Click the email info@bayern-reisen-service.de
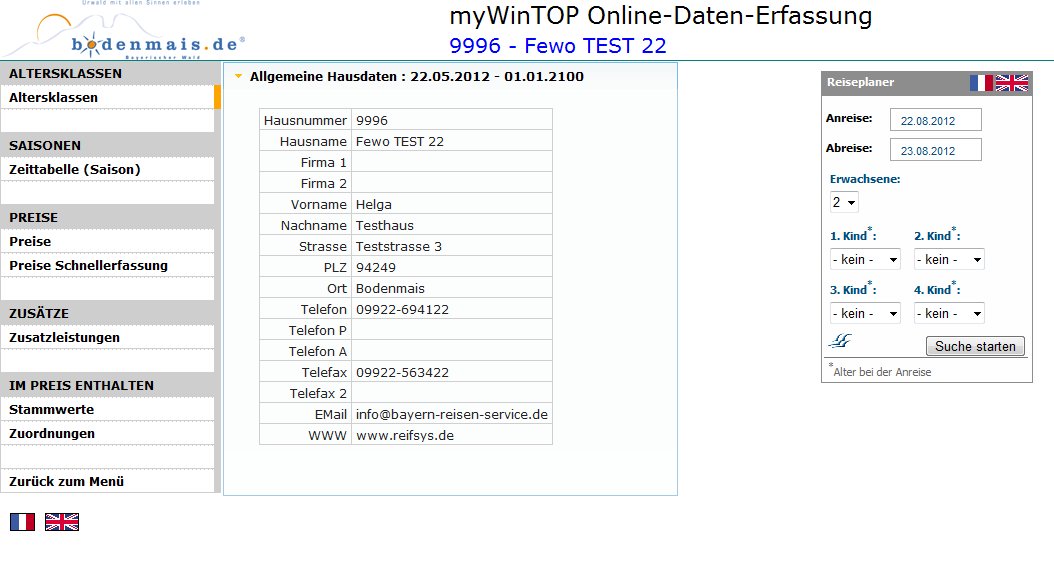The height and width of the screenshot is (563, 1054). (x=452, y=415)
